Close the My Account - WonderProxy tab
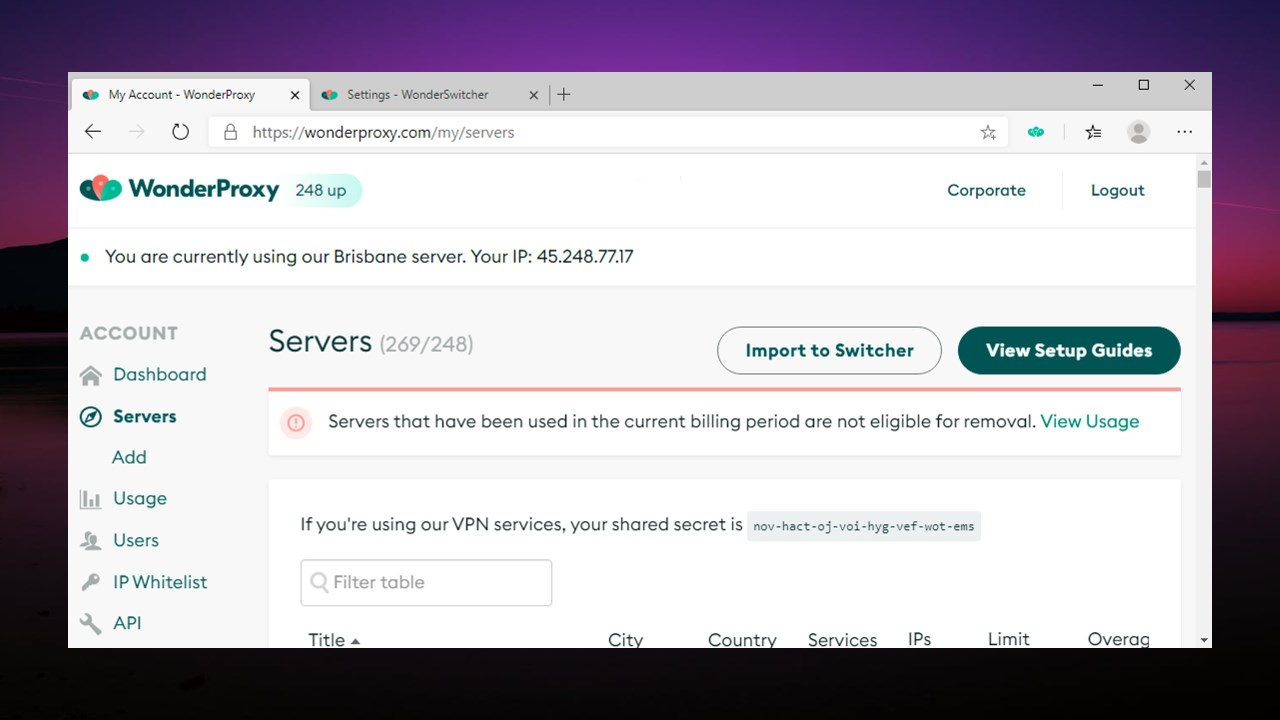 (294, 95)
